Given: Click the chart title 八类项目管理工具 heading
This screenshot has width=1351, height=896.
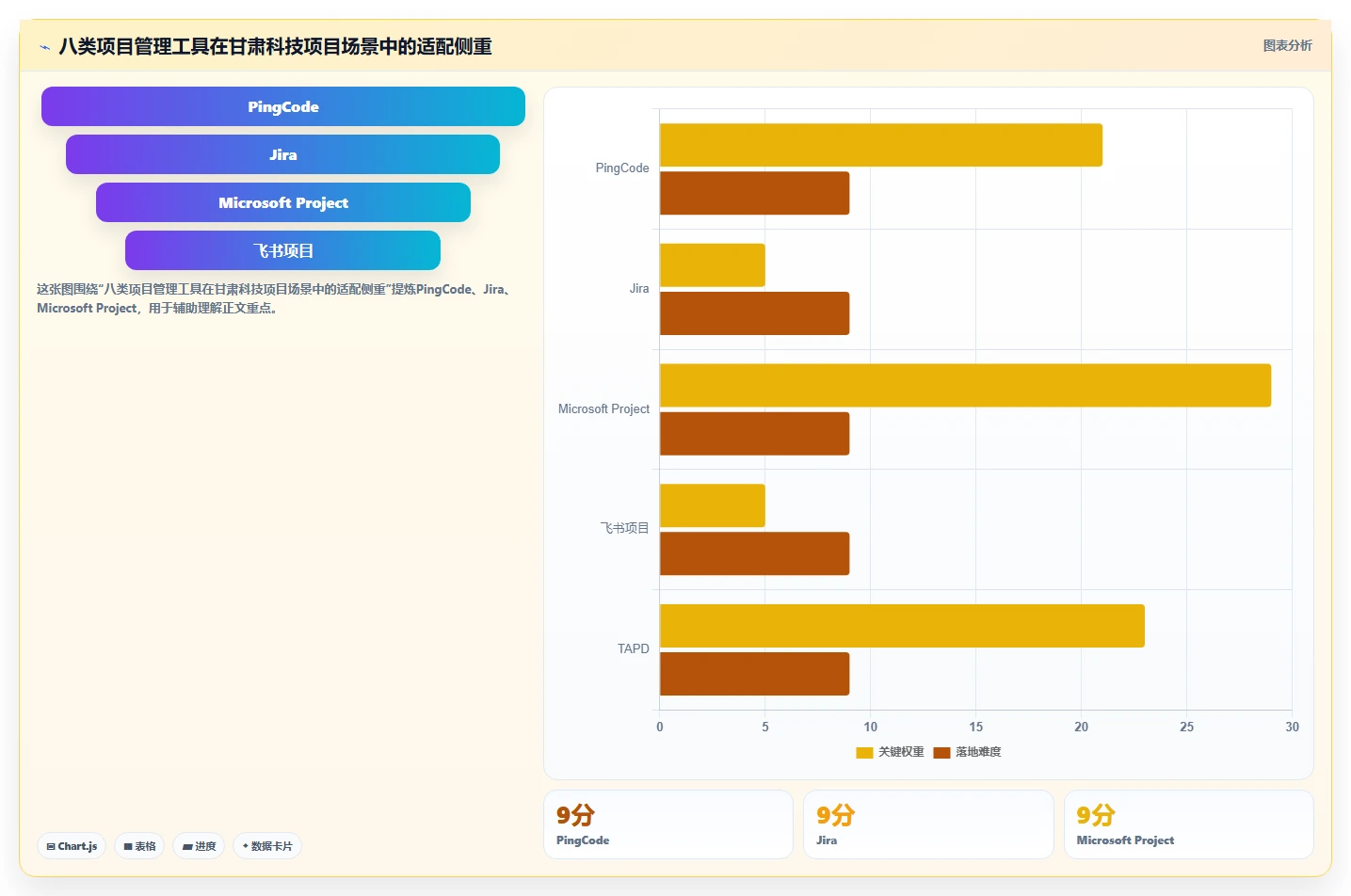Looking at the screenshot, I should point(275,46).
